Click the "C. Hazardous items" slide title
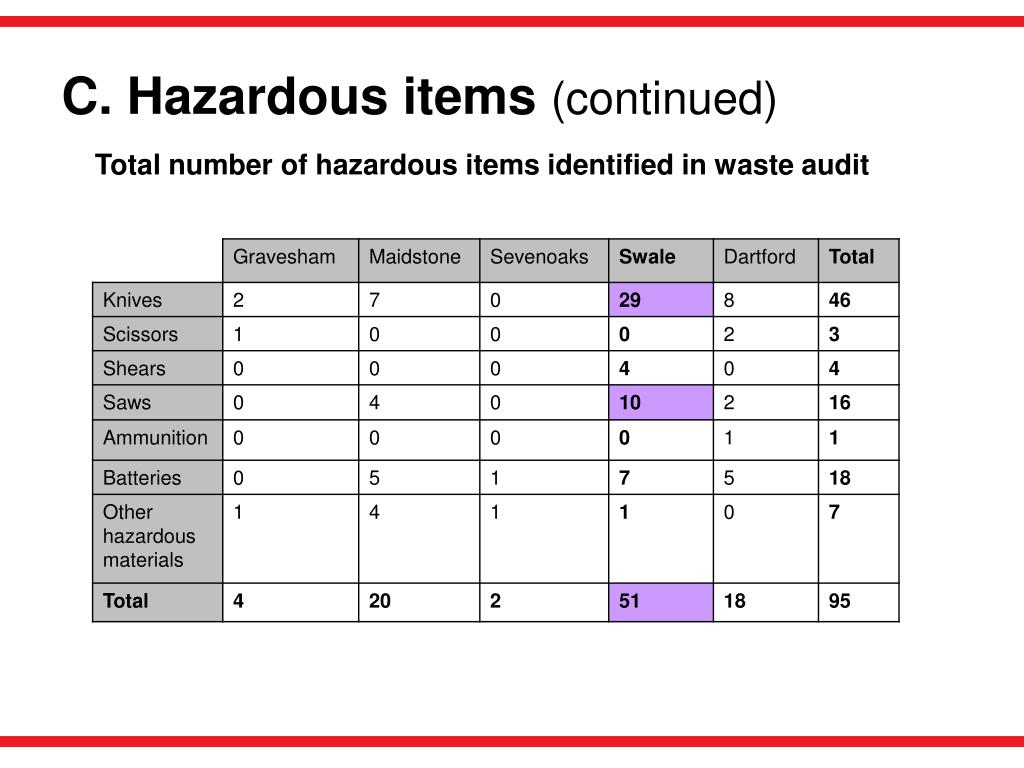This screenshot has height=768, width=1024. [x=298, y=97]
